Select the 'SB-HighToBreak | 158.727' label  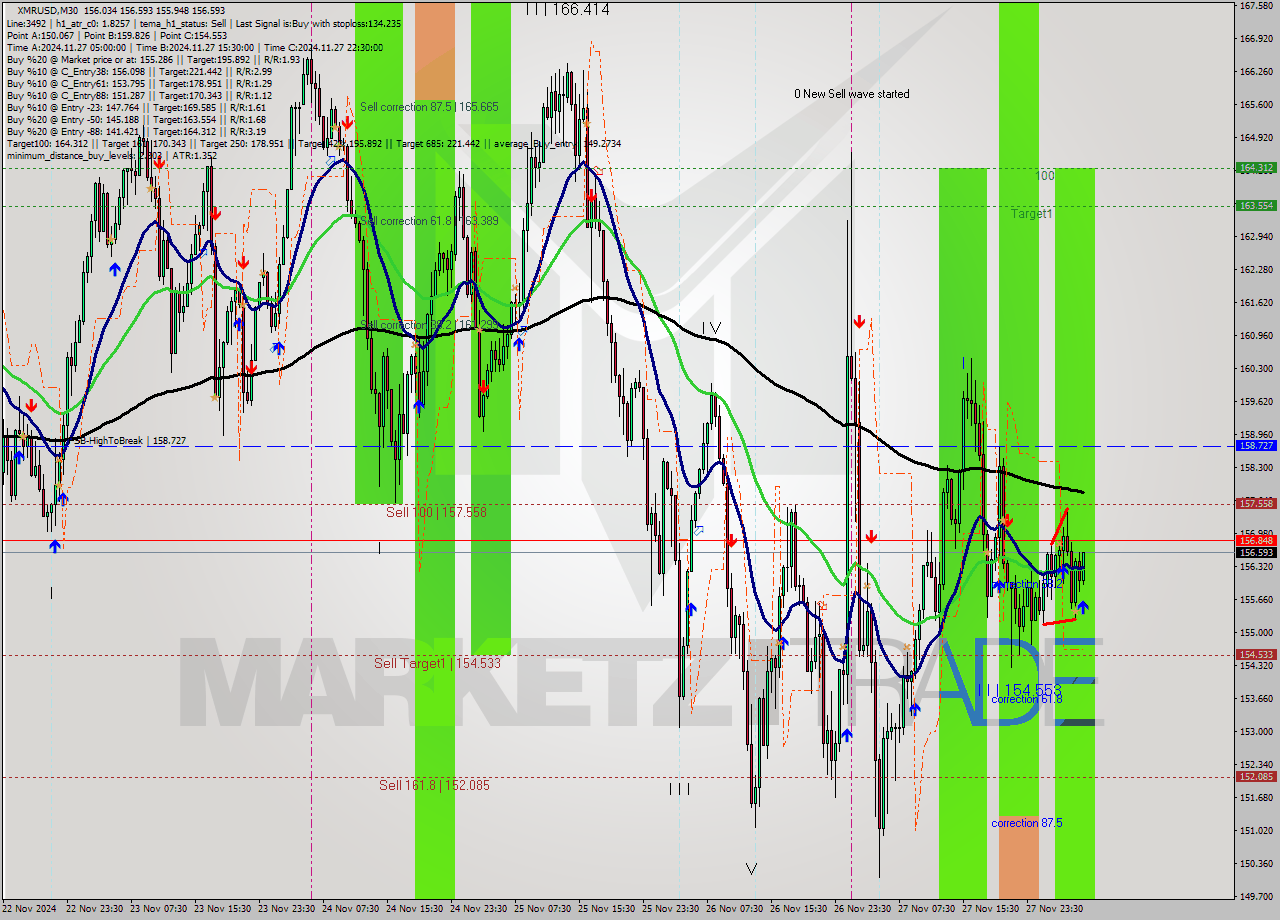coord(130,440)
